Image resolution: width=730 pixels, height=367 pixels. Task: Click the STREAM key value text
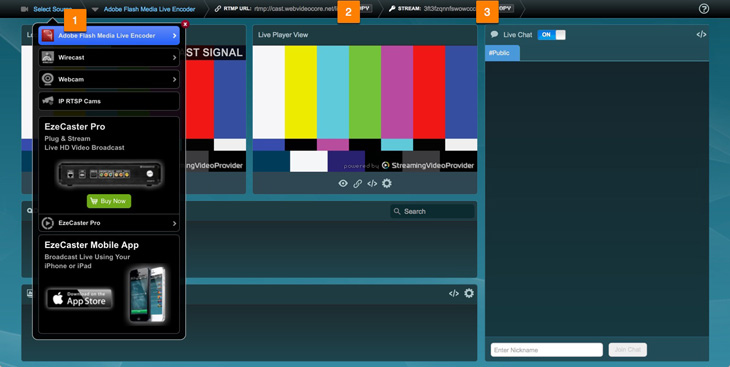pyautogui.click(x=450, y=8)
